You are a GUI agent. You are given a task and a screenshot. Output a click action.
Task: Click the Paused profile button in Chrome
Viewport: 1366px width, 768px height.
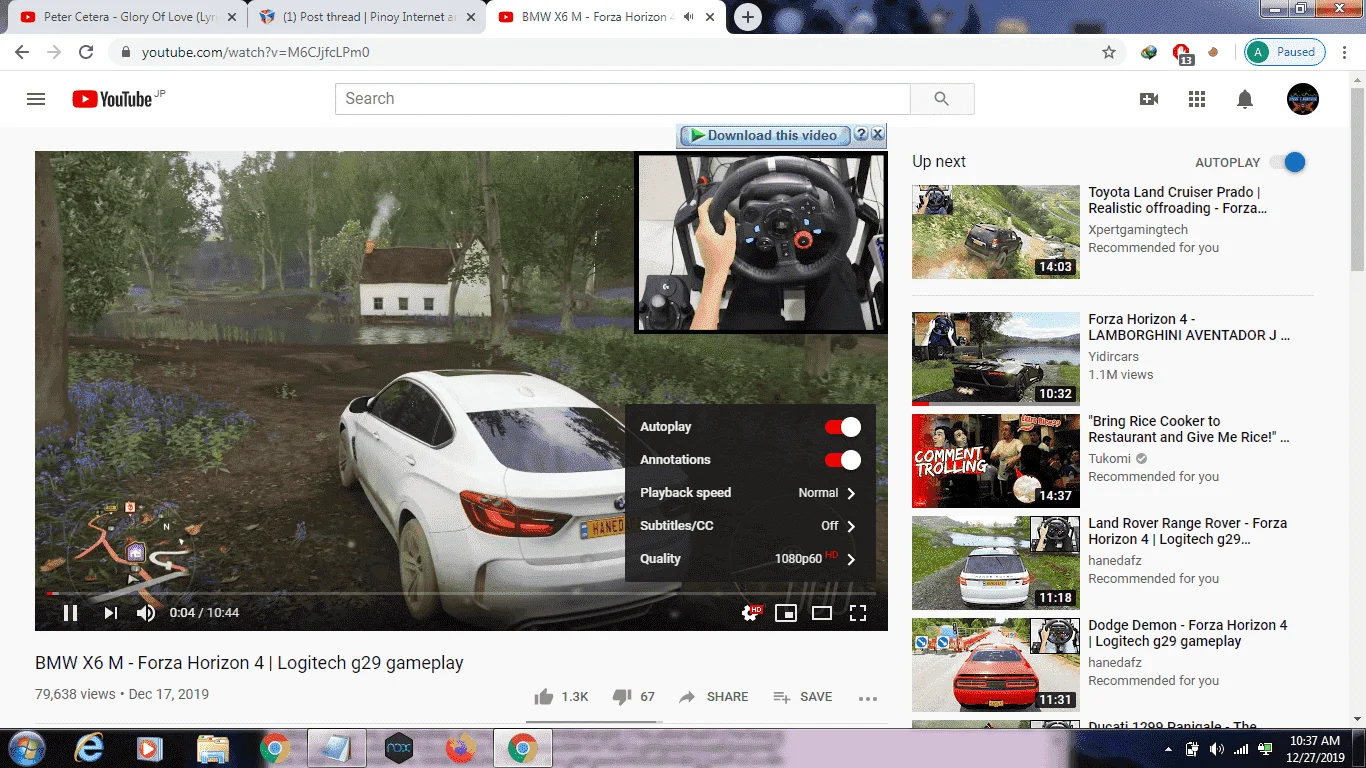point(1285,52)
